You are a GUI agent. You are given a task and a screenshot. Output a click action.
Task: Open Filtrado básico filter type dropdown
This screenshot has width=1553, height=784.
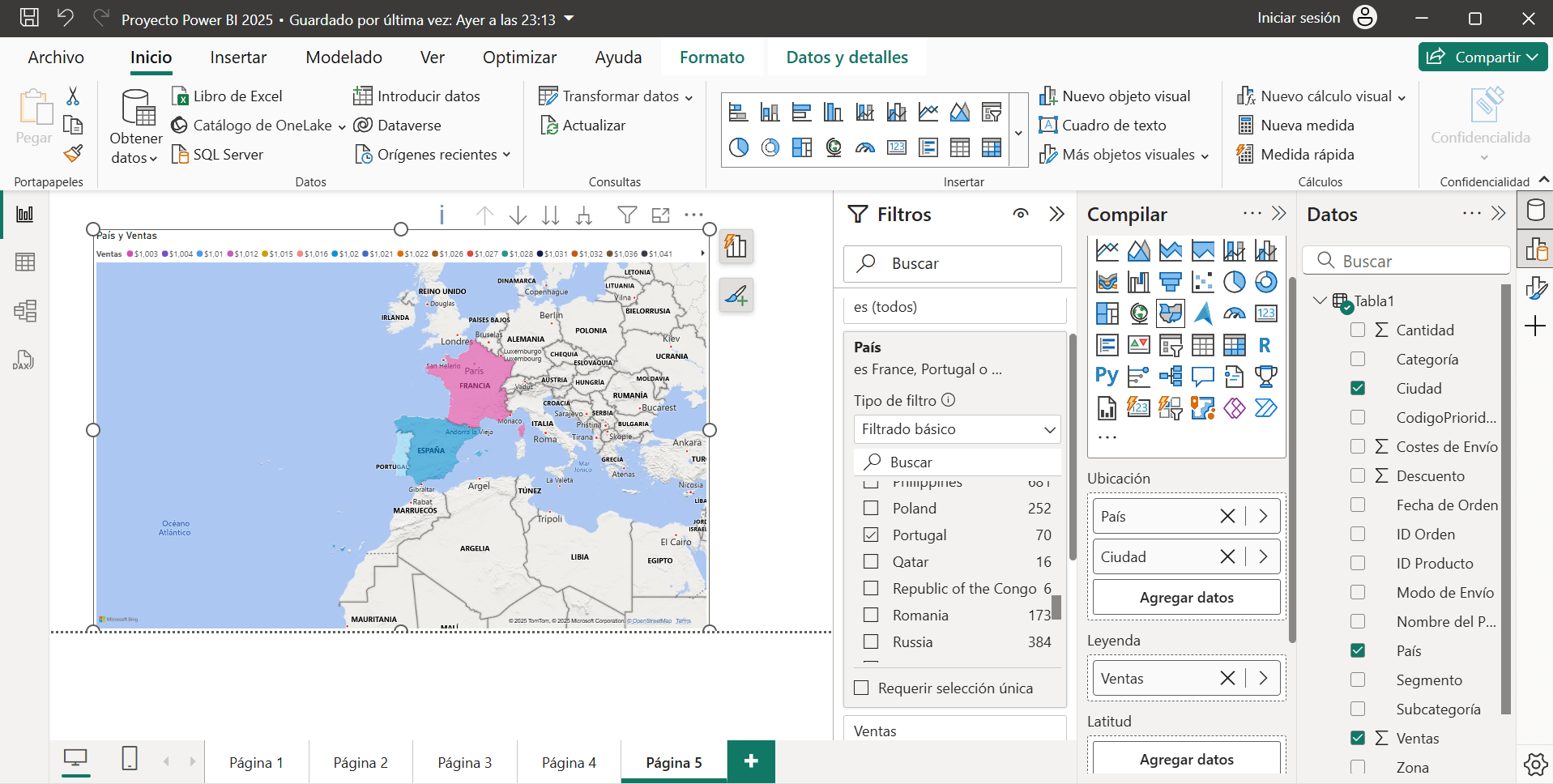[958, 429]
